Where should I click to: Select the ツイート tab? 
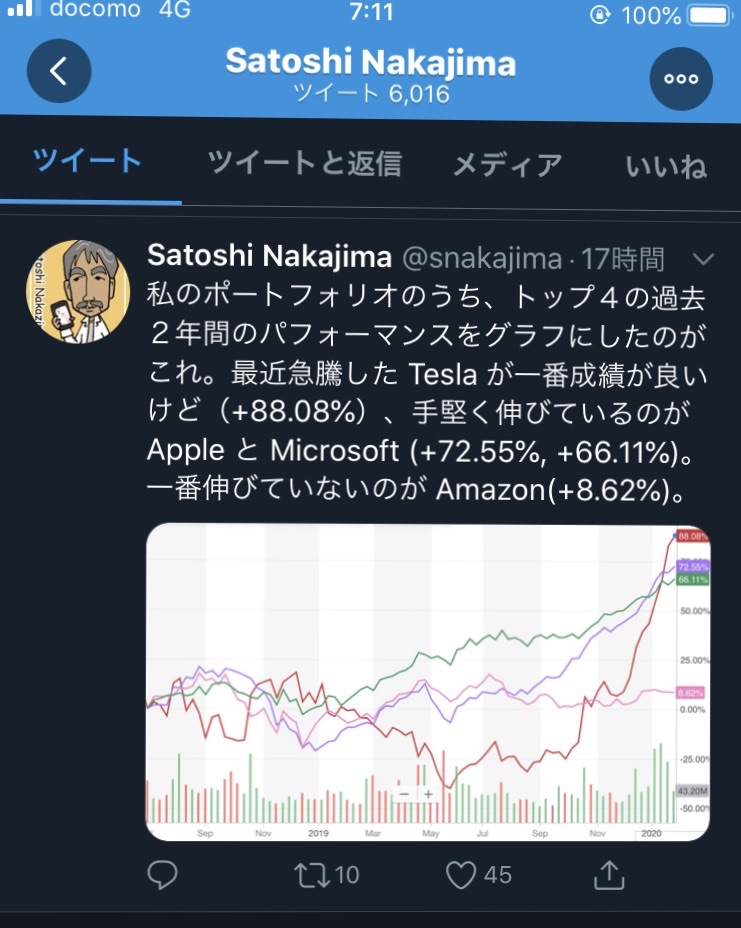click(x=88, y=162)
